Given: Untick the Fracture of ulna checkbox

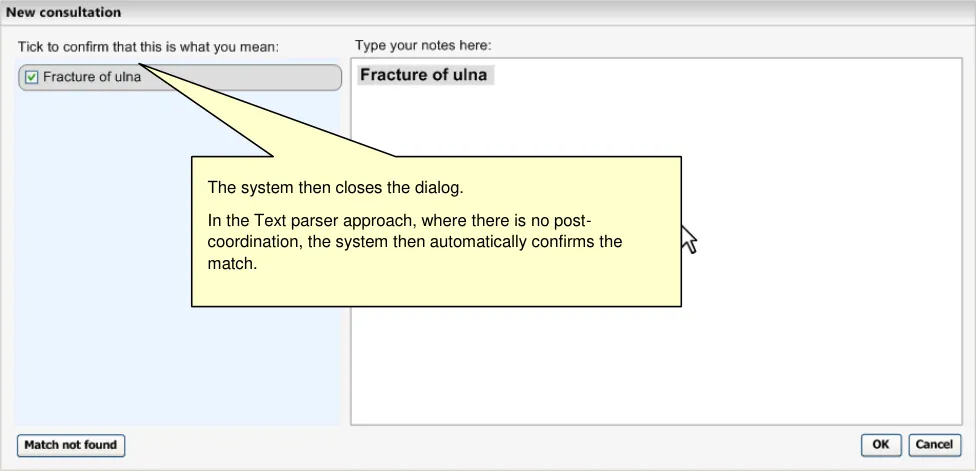Looking at the screenshot, I should pyautogui.click(x=31, y=77).
